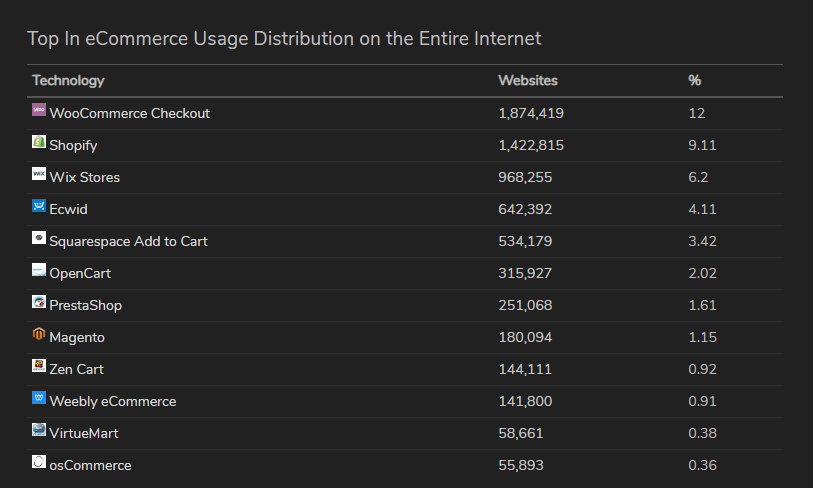Select the 1.61 percent value
Viewport: 813px width, 488px height.
[702, 305]
